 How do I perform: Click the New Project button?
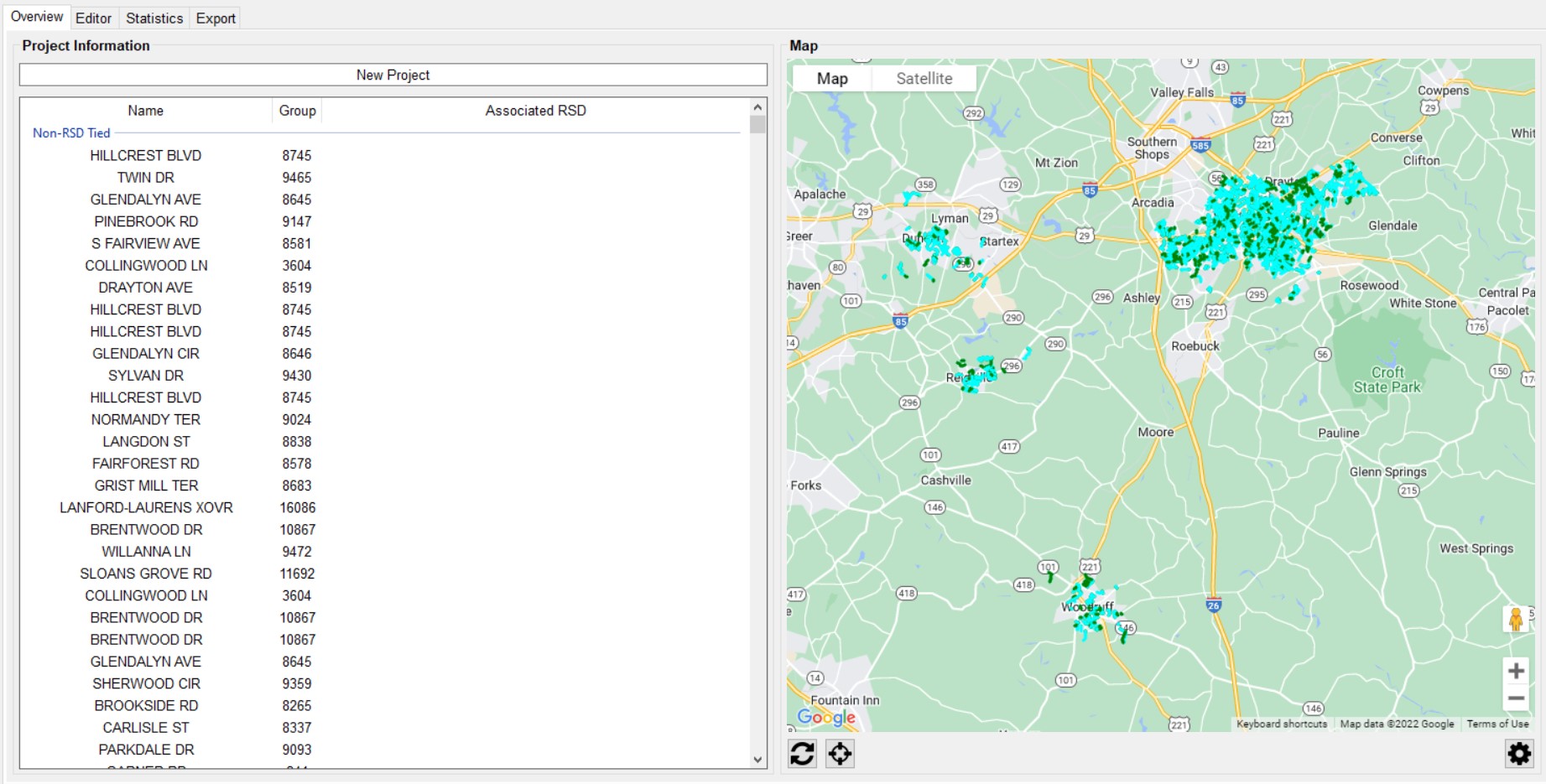point(393,75)
